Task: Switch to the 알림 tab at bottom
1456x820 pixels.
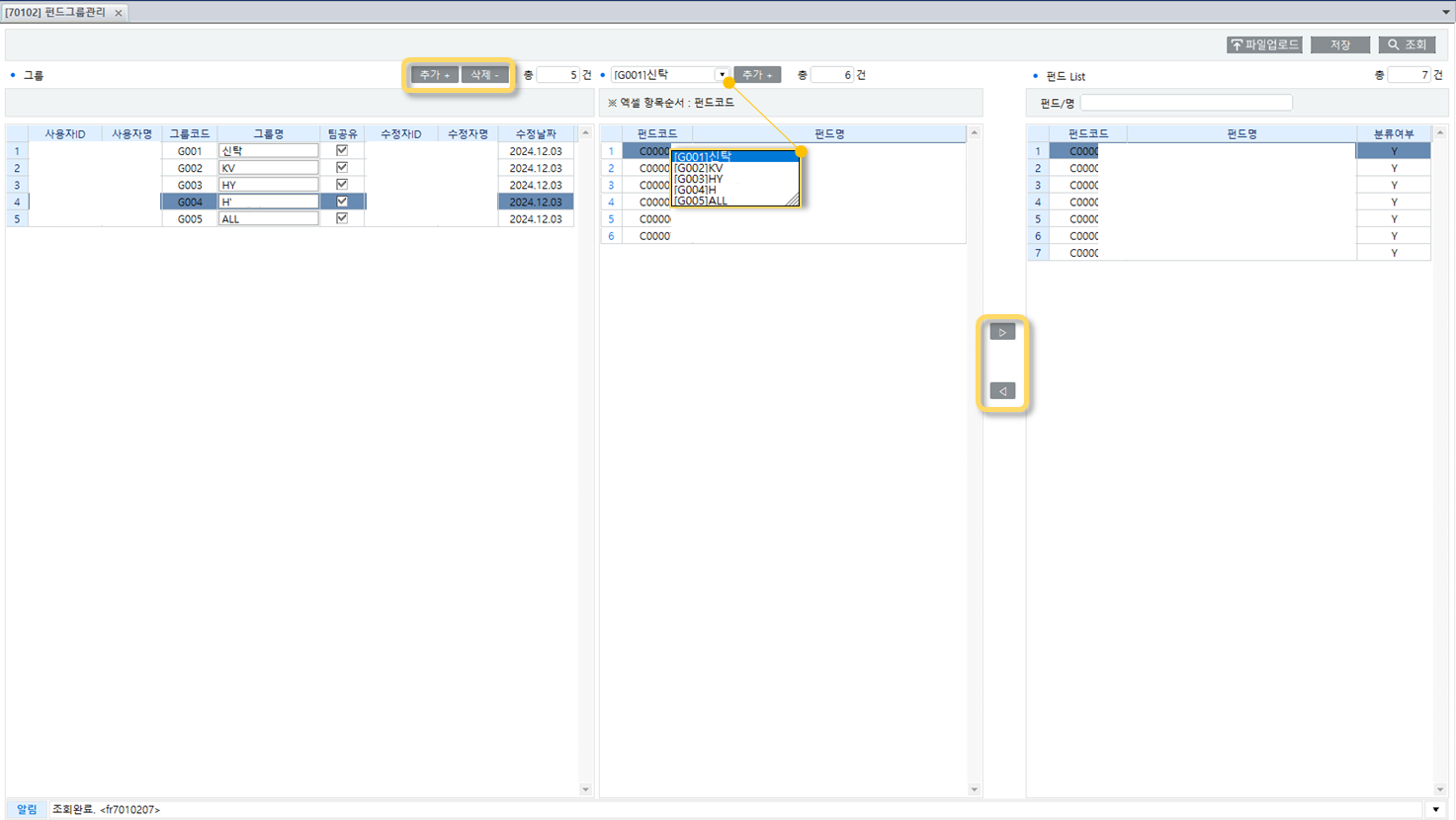Action: (x=27, y=809)
